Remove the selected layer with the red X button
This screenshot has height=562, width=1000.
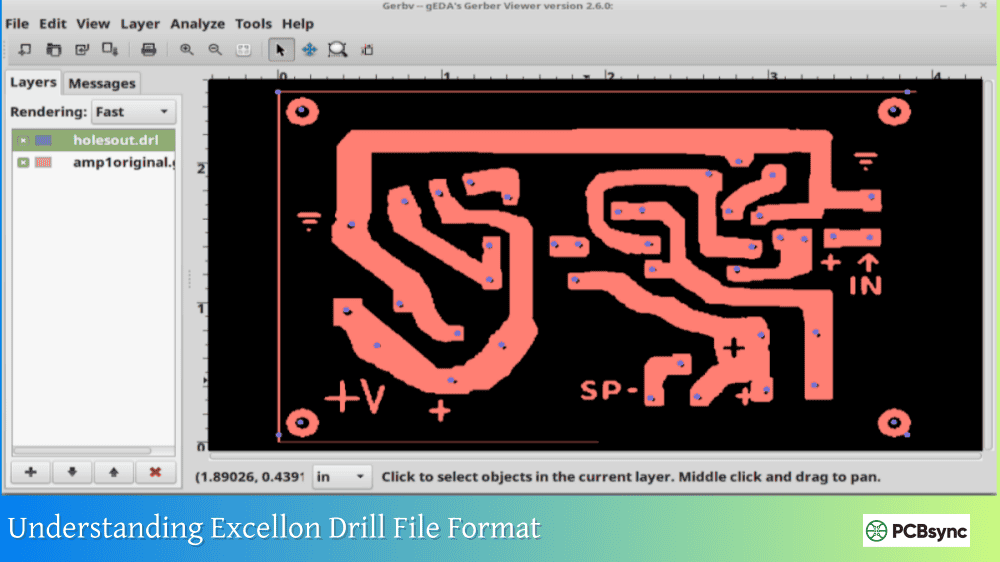155,472
